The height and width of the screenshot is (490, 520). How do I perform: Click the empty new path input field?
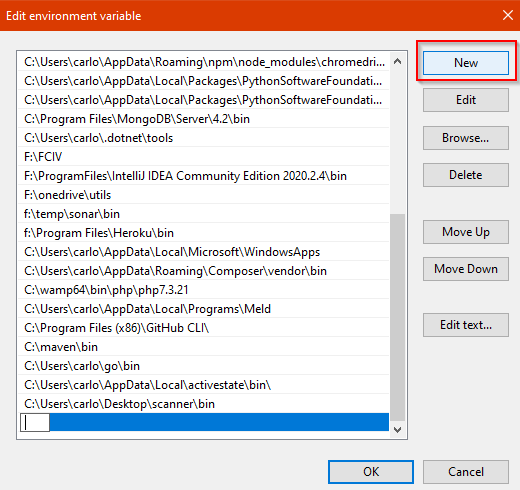point(35,422)
